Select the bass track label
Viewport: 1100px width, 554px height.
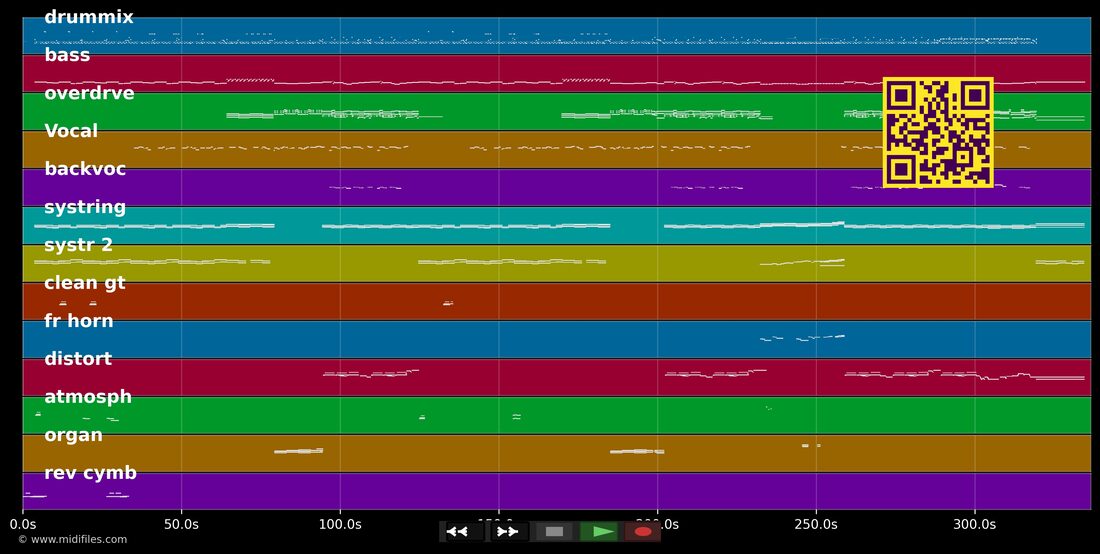(x=67, y=55)
